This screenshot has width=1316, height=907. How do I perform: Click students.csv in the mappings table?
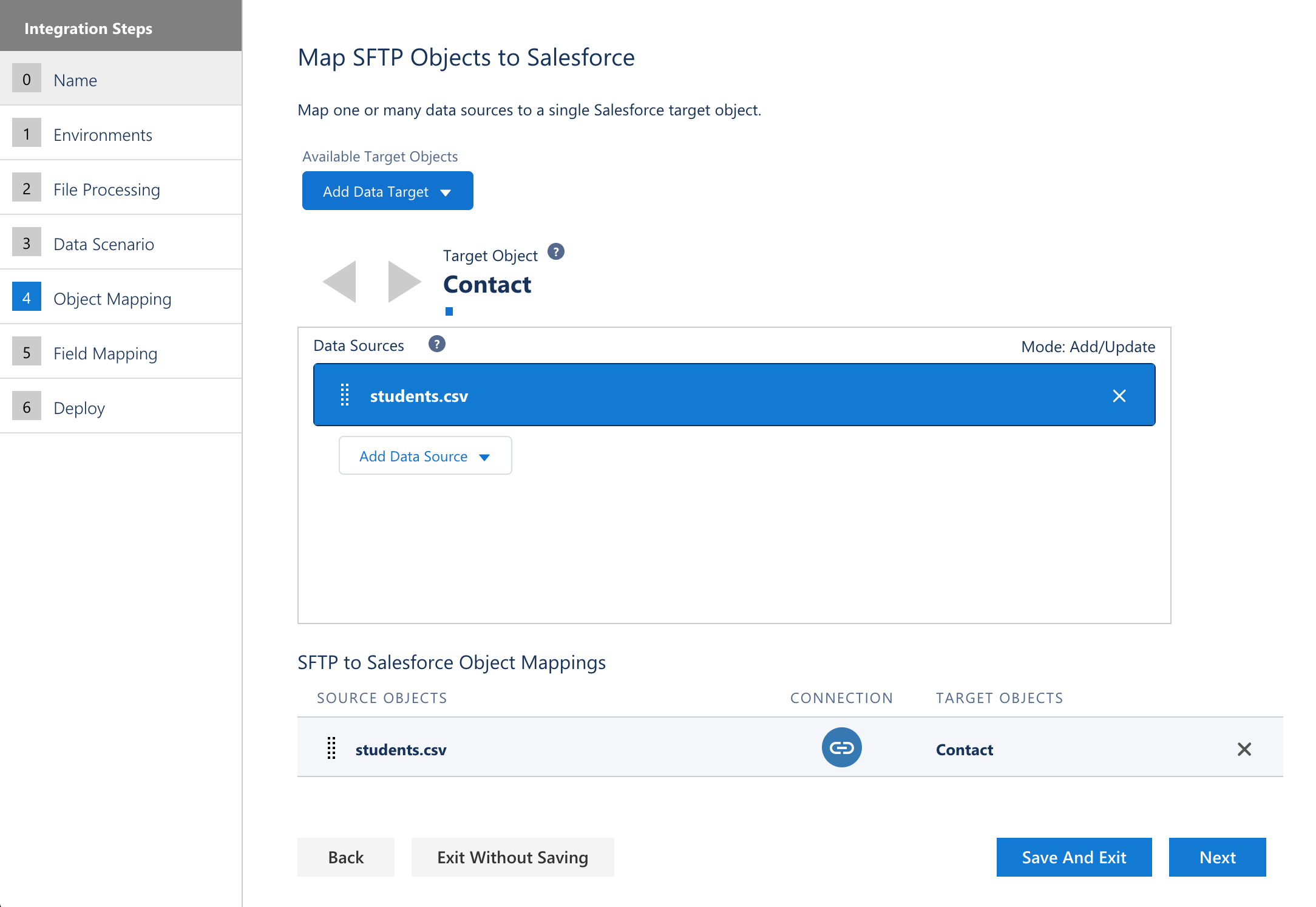pyautogui.click(x=401, y=750)
